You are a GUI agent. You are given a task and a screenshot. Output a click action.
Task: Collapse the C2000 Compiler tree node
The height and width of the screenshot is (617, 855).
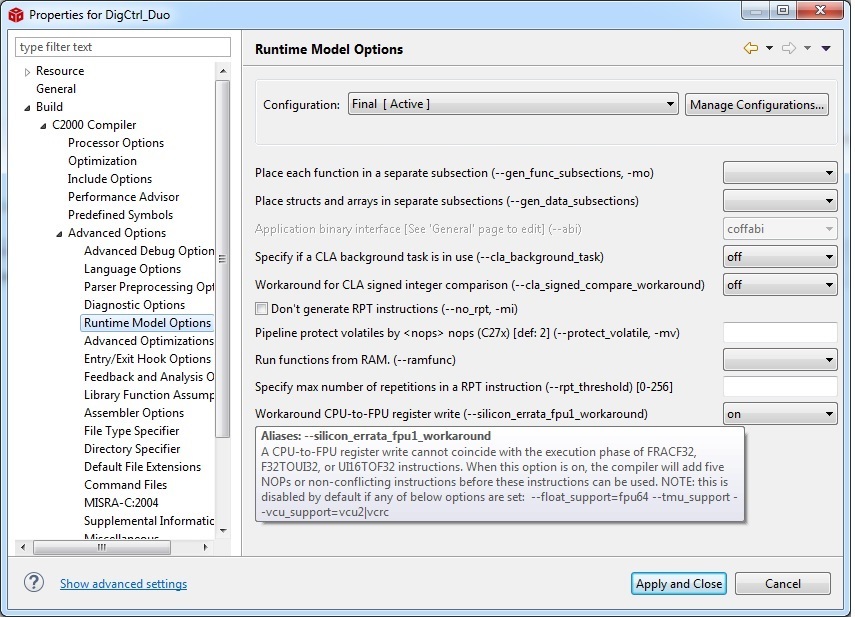(43, 125)
